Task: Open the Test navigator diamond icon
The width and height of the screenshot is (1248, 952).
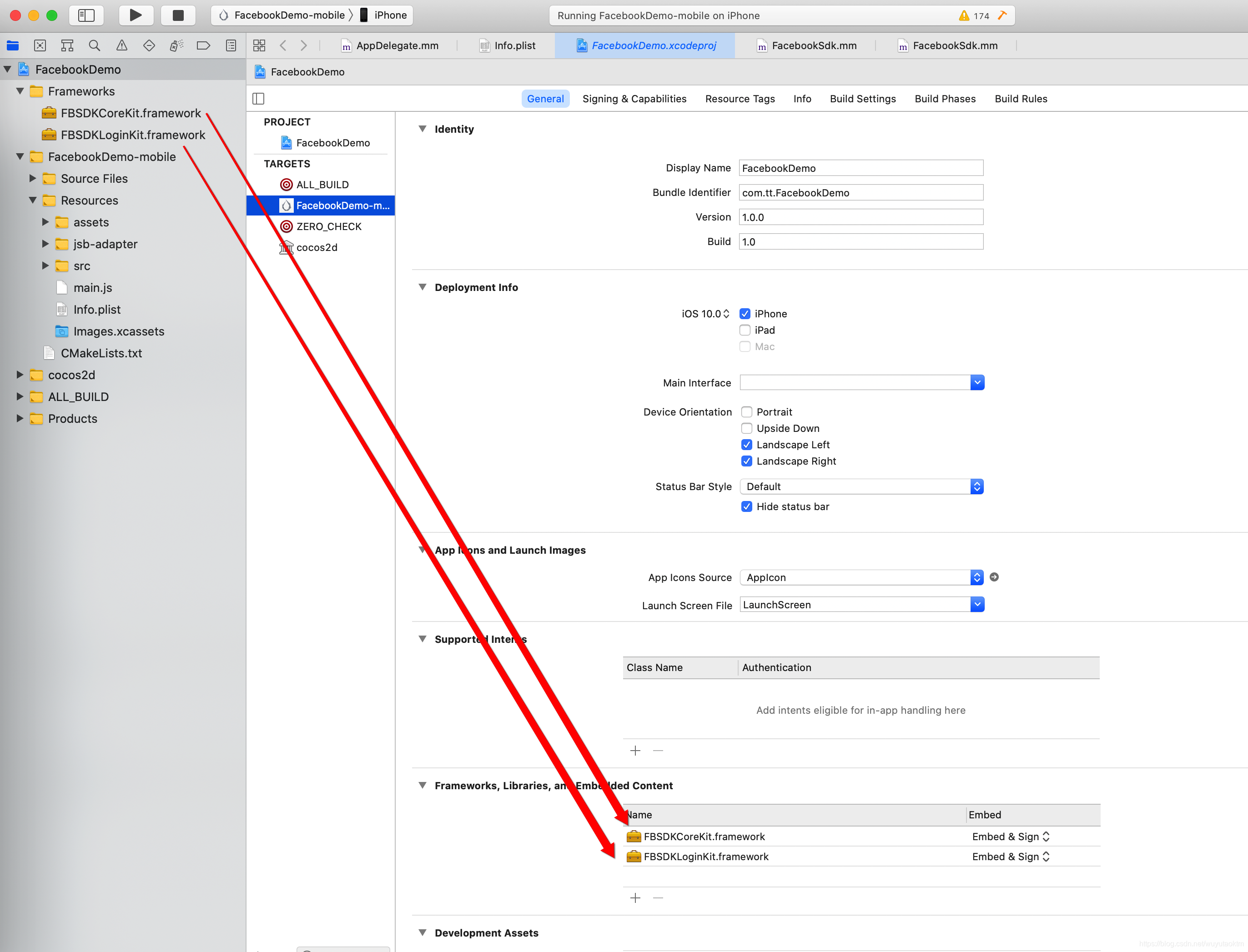Action: click(148, 45)
